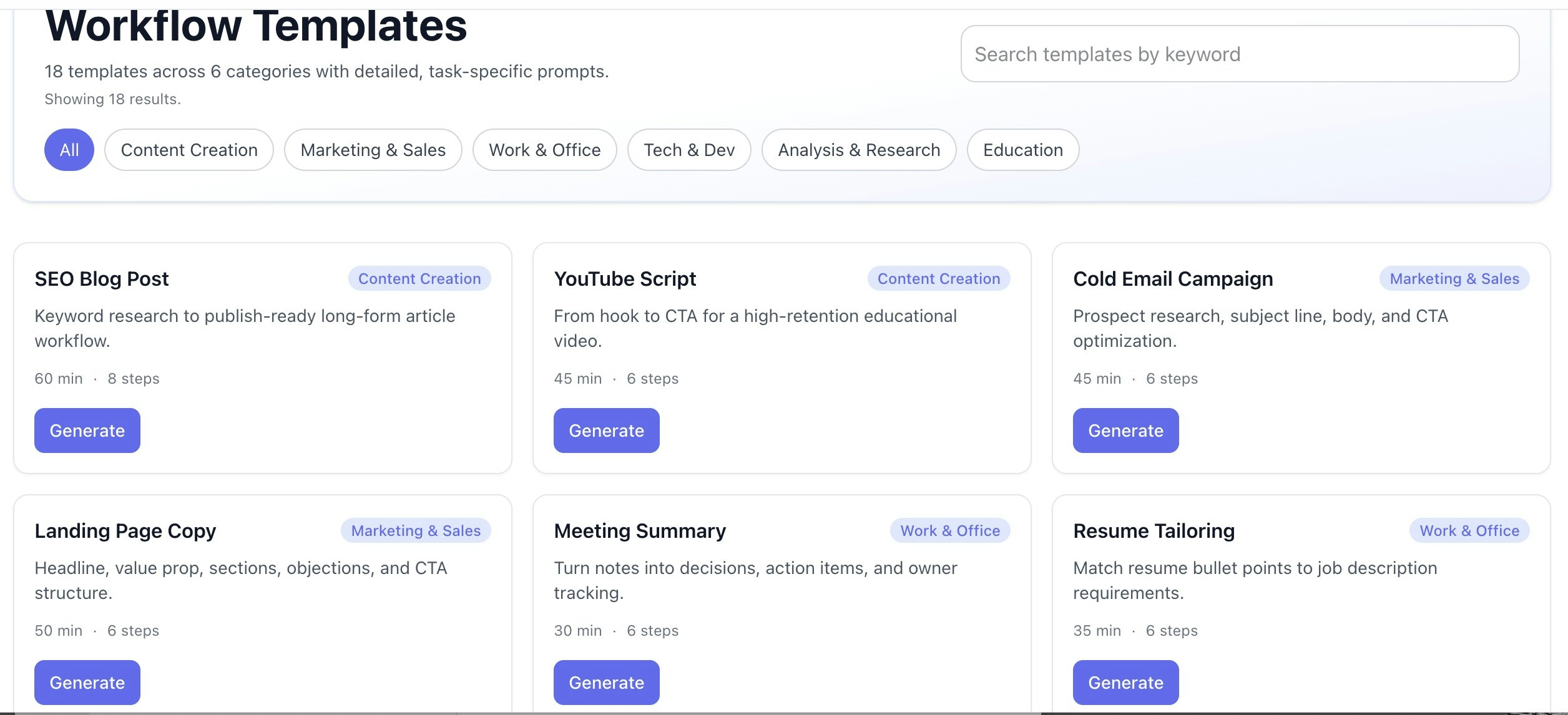Generate the Landing Page Copy workflow
Viewport: 1568px width, 715px height.
(x=87, y=682)
